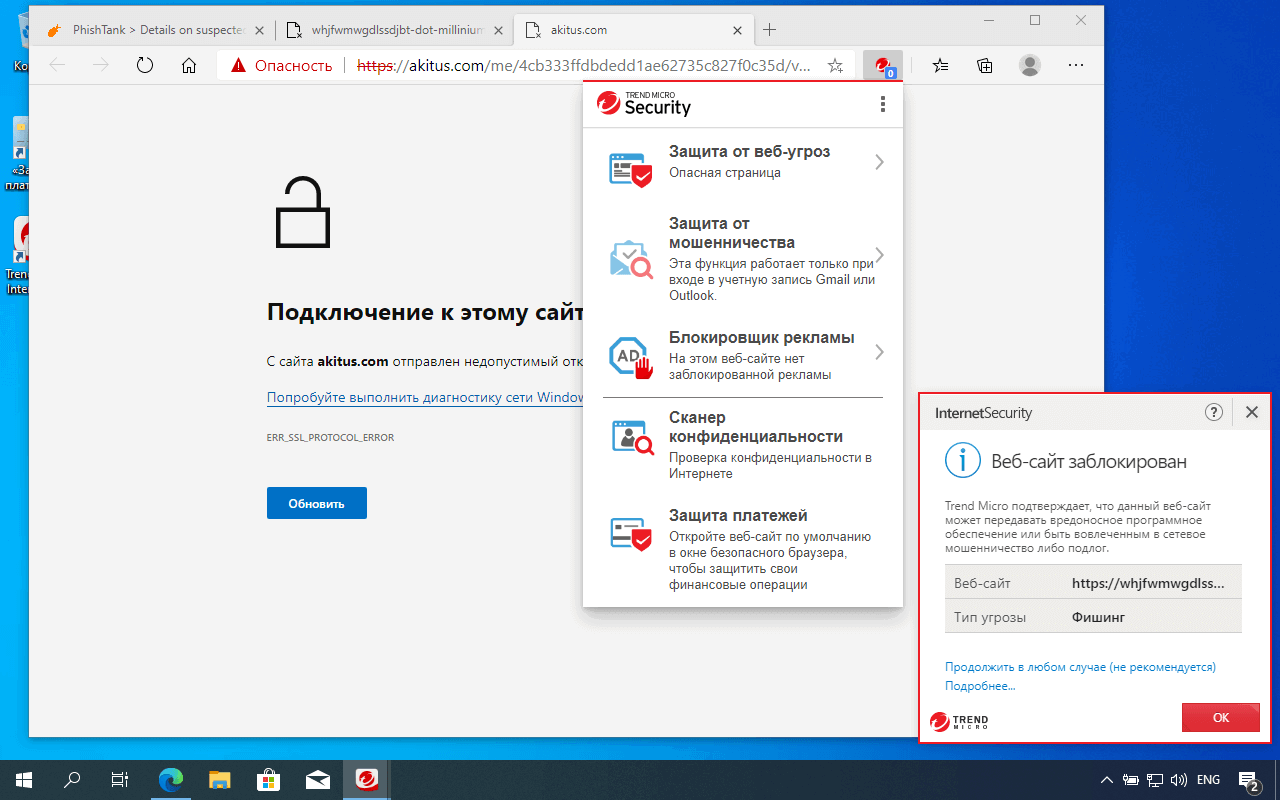Click the battery icon in system tray
Screen dimensions: 1280x800
[x=1131, y=780]
